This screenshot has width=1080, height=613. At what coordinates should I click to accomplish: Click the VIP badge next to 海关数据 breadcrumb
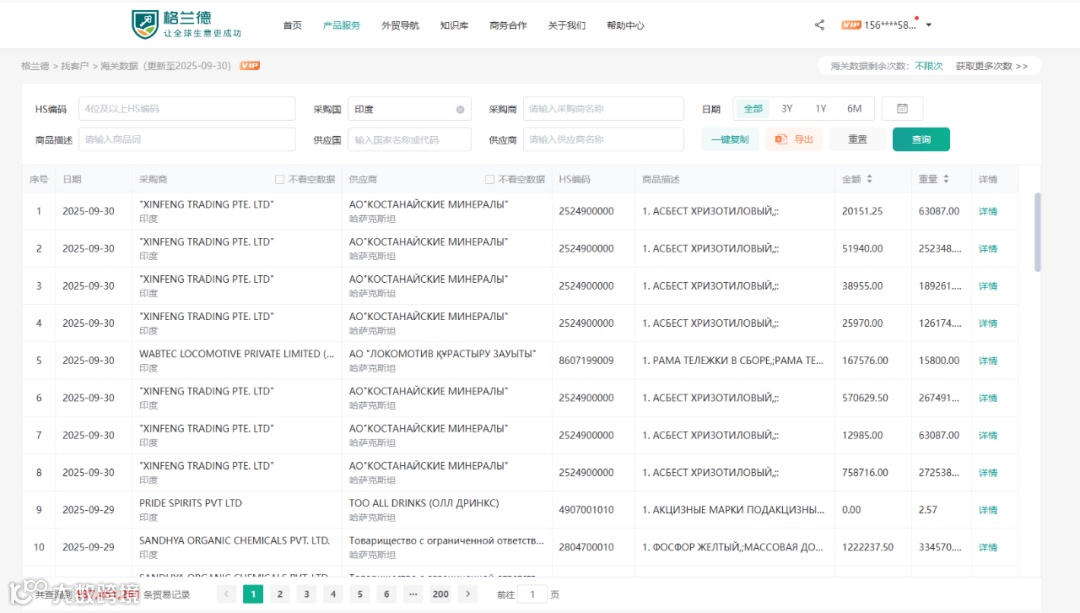pos(249,65)
